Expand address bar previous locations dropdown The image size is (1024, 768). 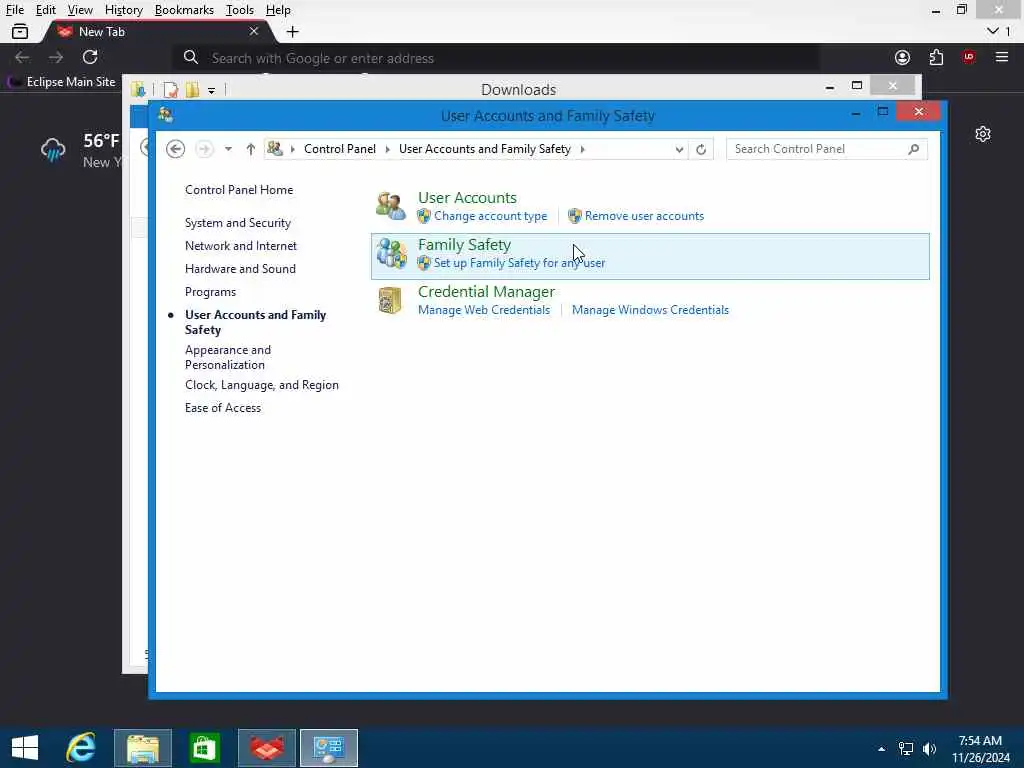(x=679, y=150)
